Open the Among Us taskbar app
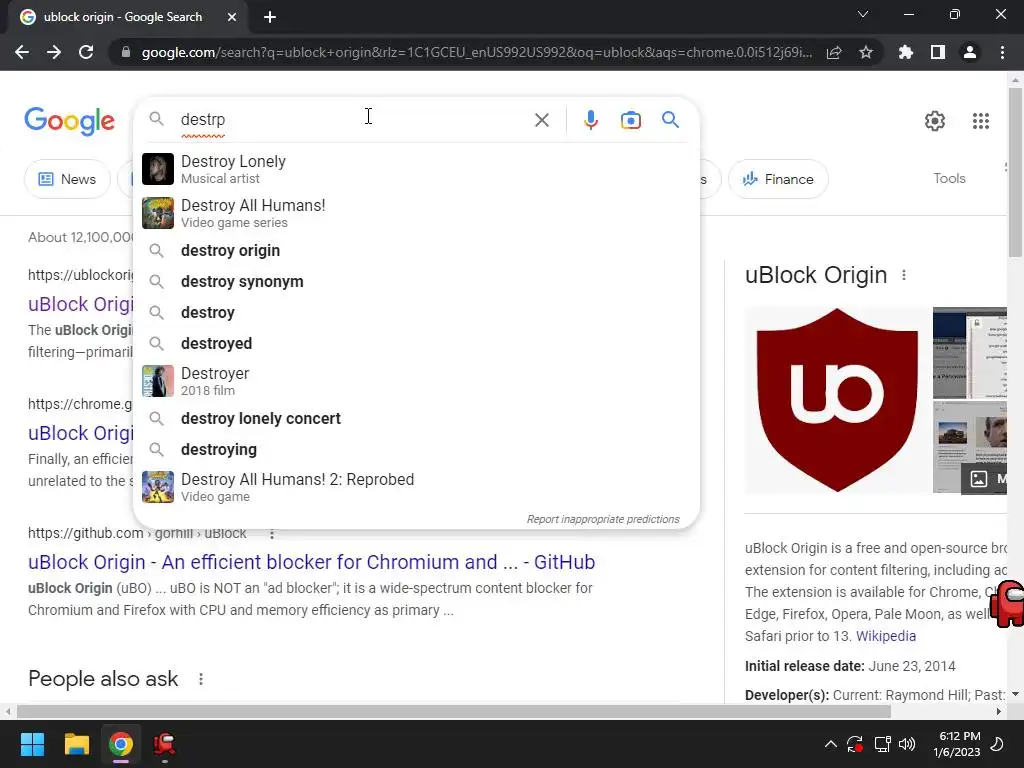This screenshot has height=768, width=1024. pos(165,744)
